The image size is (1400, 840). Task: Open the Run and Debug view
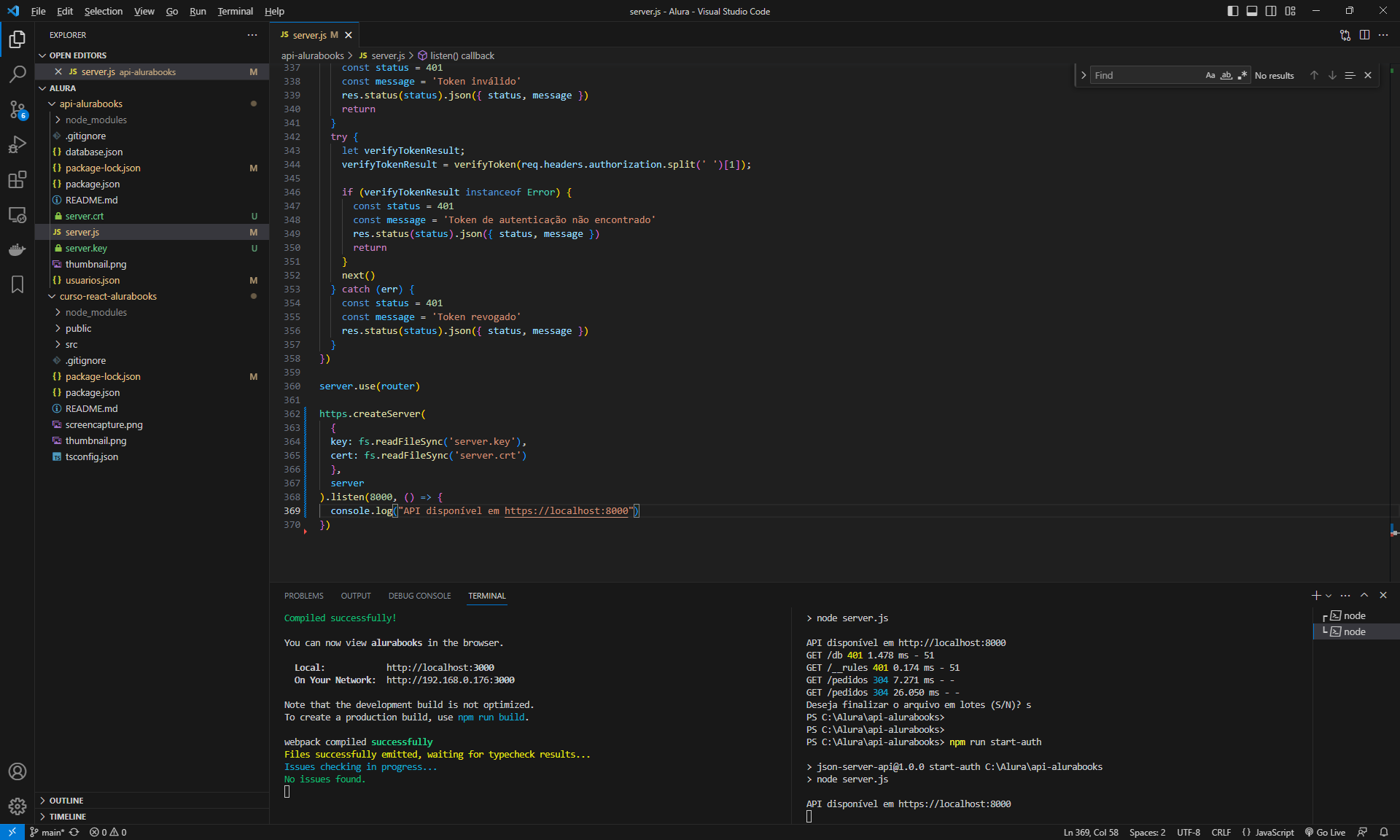[x=17, y=144]
